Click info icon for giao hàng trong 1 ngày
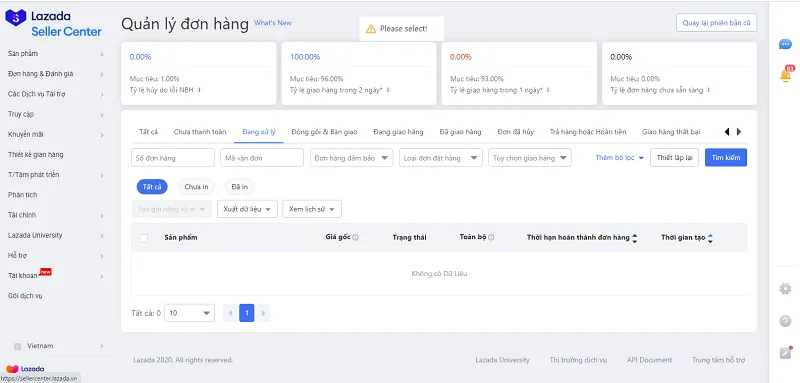The image size is (800, 383). 548,90
